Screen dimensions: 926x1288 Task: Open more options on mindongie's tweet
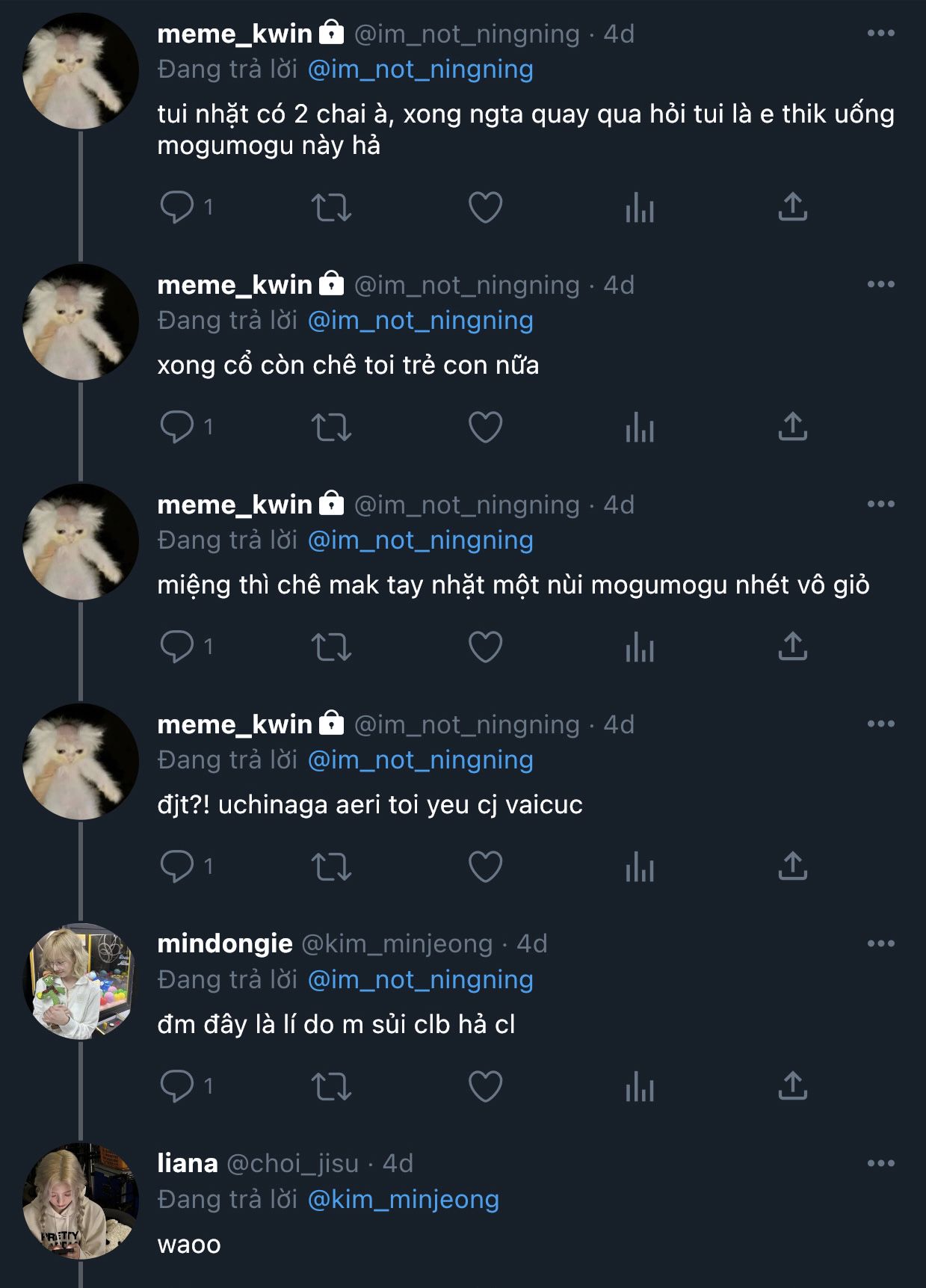(x=881, y=943)
